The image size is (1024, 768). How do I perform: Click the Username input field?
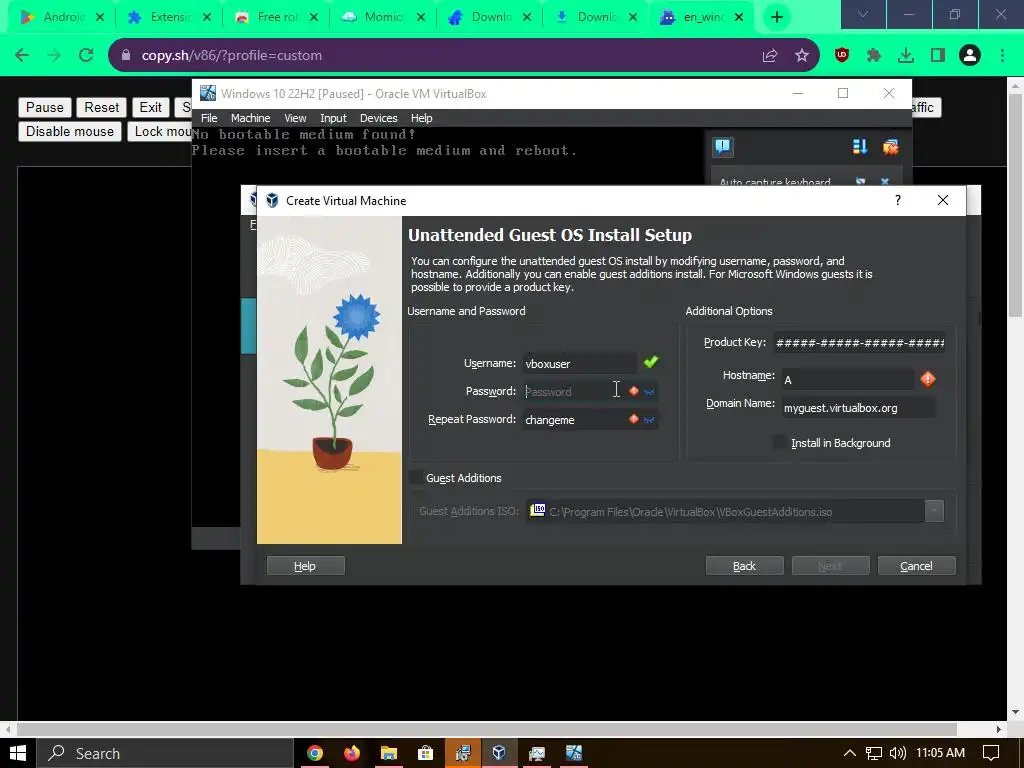579,363
